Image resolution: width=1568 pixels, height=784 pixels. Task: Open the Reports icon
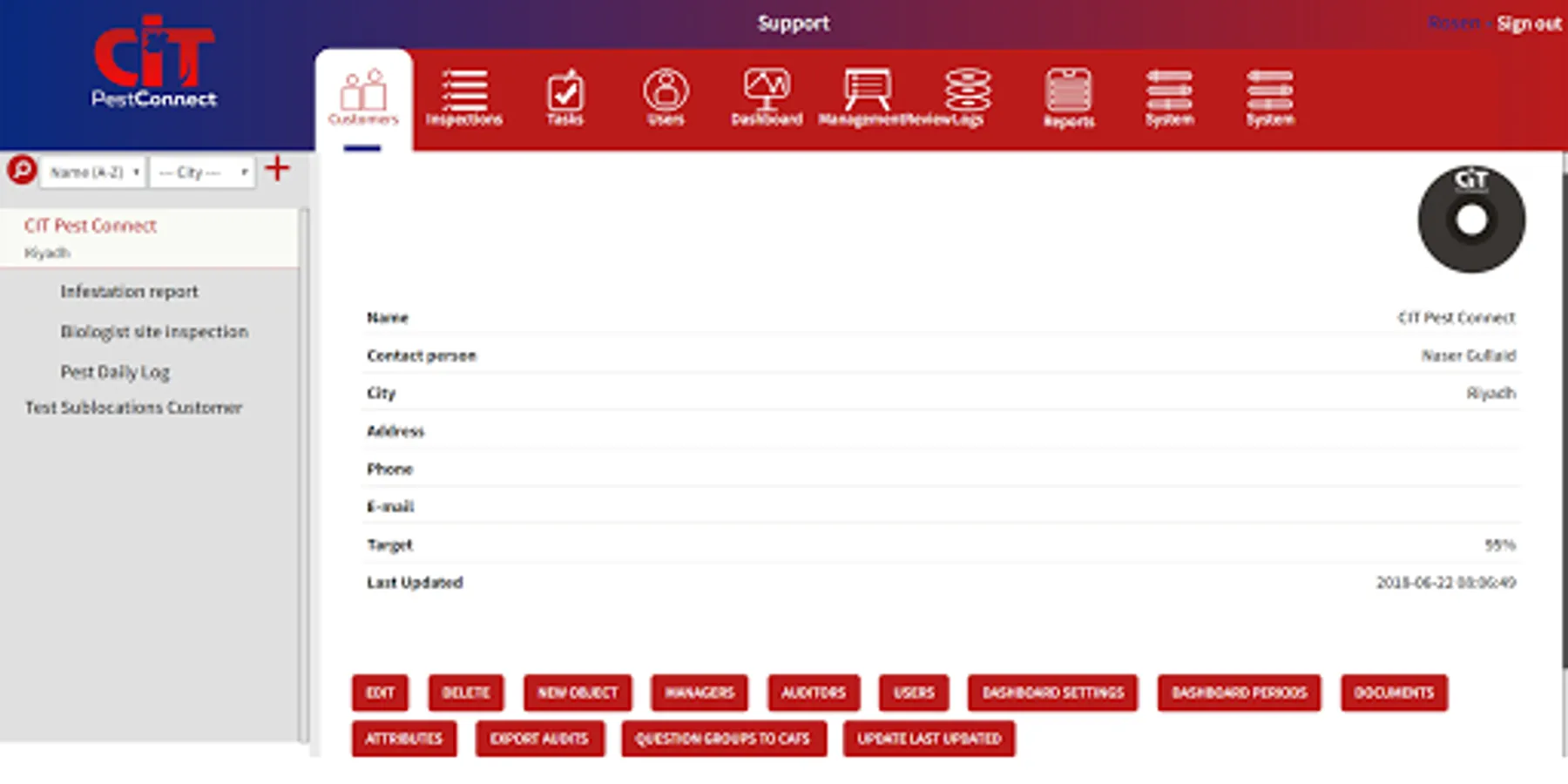pos(1069,90)
